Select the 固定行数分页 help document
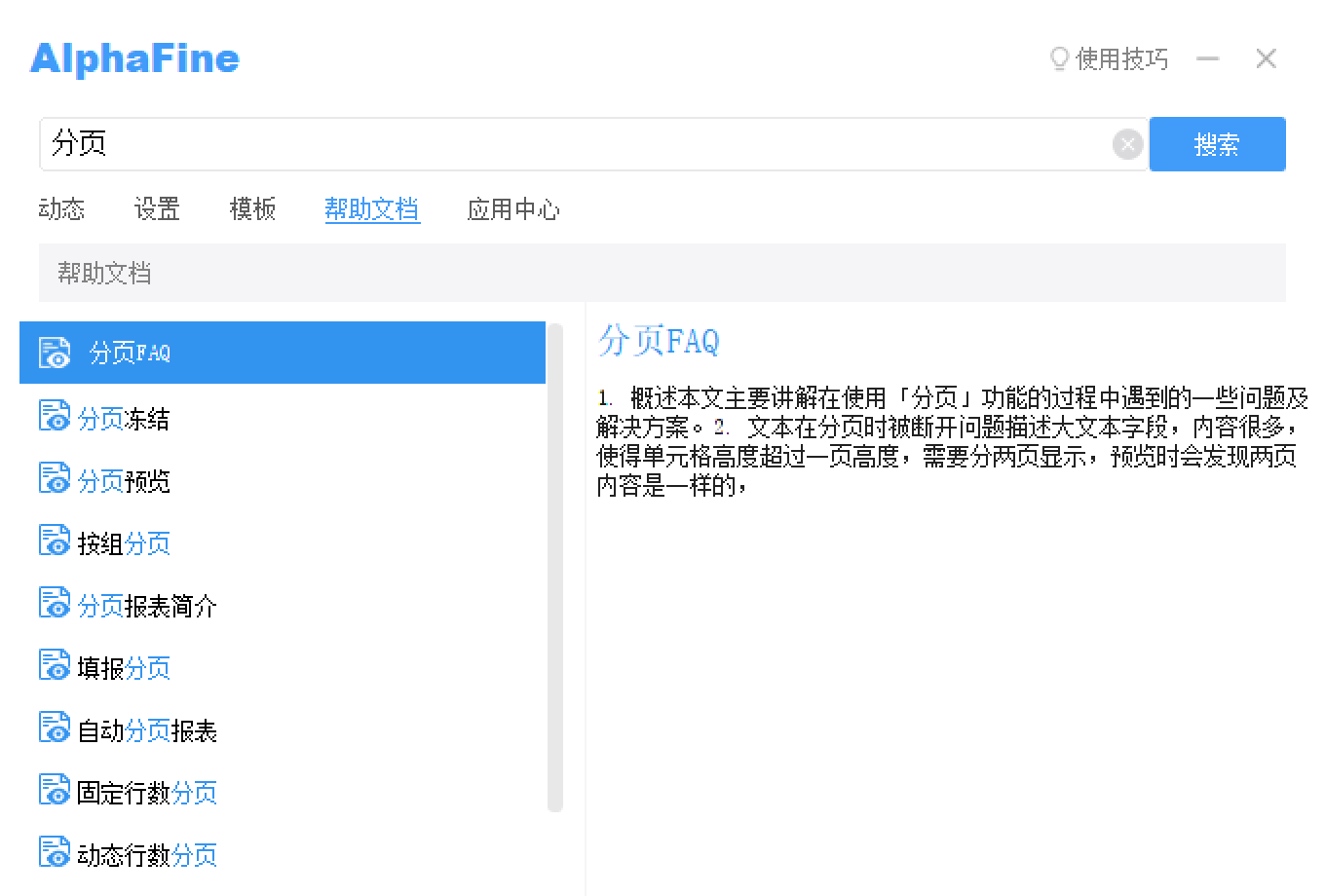The height and width of the screenshot is (896, 1325). [x=147, y=793]
